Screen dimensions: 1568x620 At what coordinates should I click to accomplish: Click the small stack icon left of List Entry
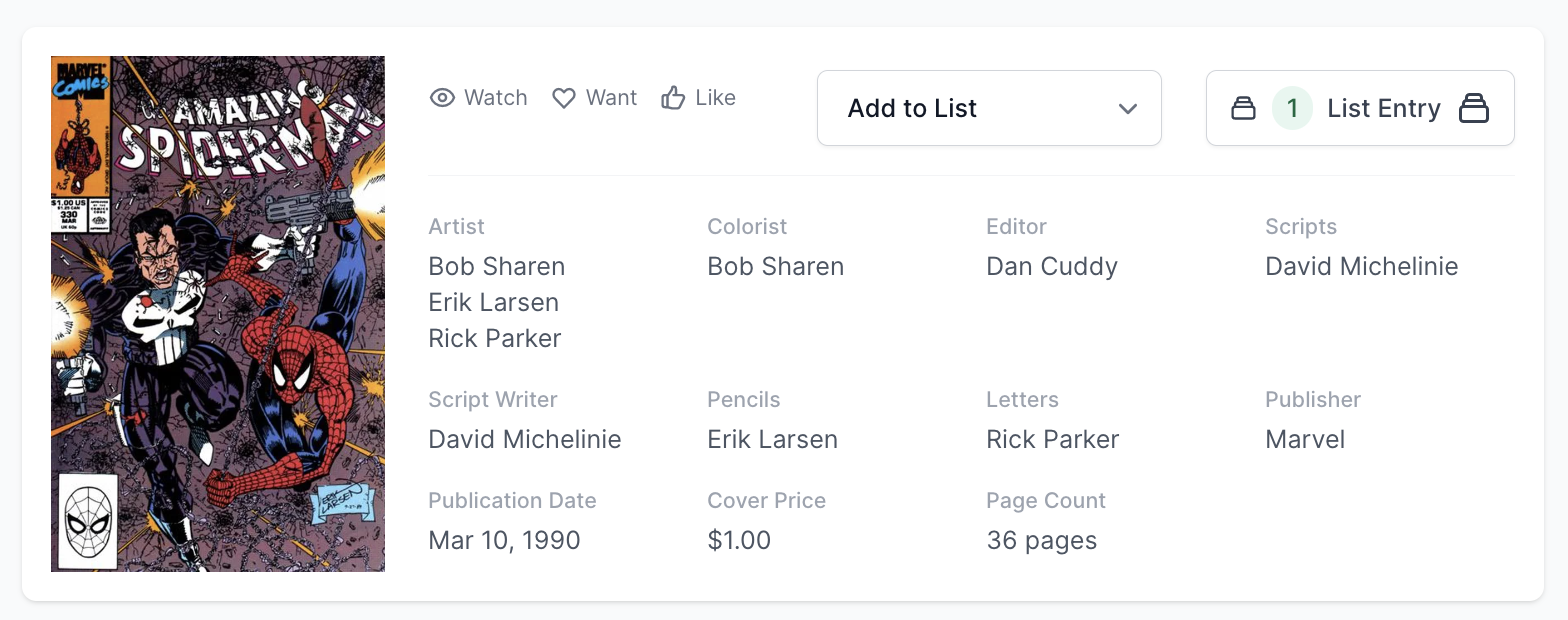(x=1243, y=108)
